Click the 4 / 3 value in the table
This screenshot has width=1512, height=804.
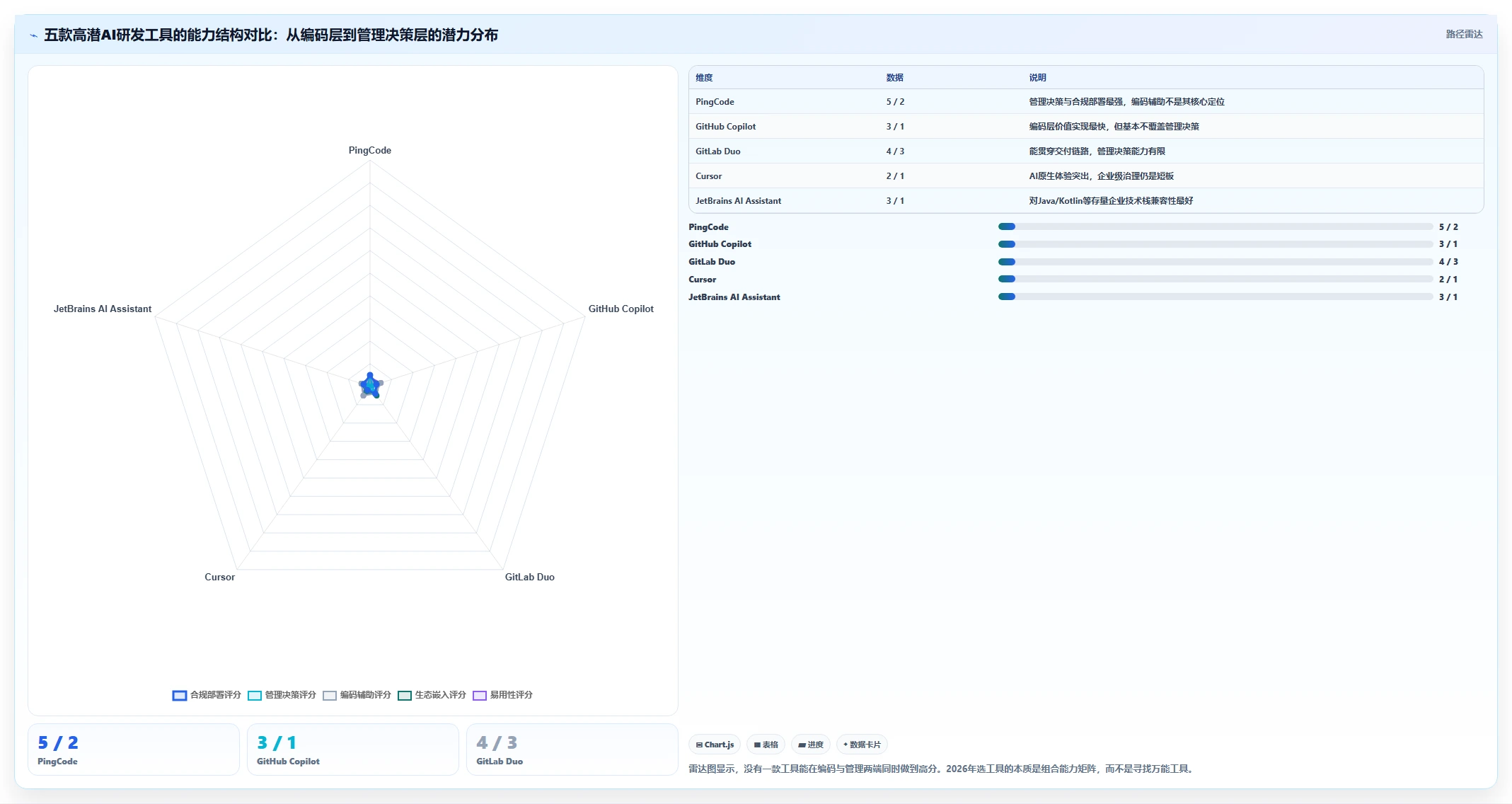click(x=895, y=151)
